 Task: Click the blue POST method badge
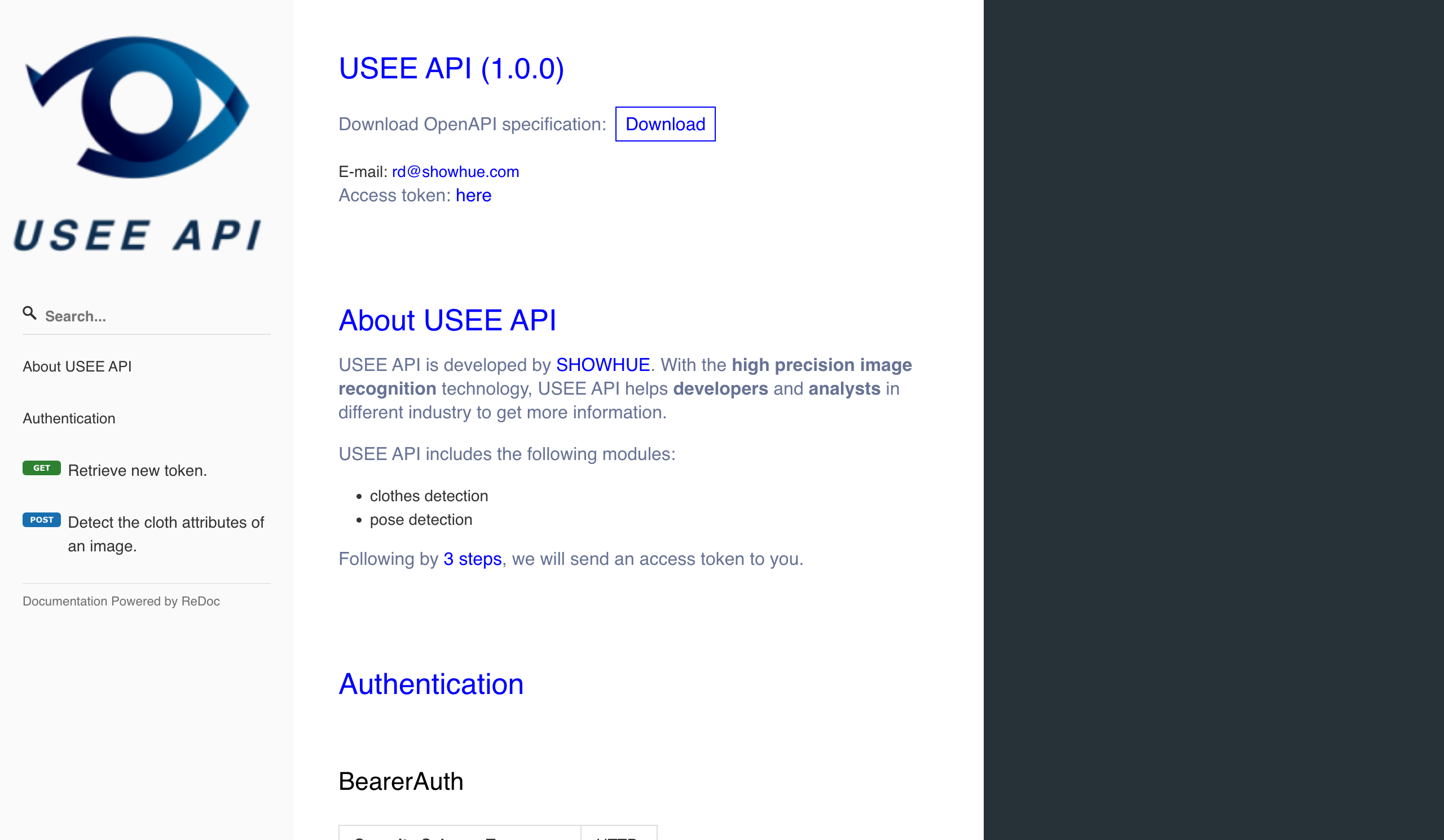click(41, 520)
